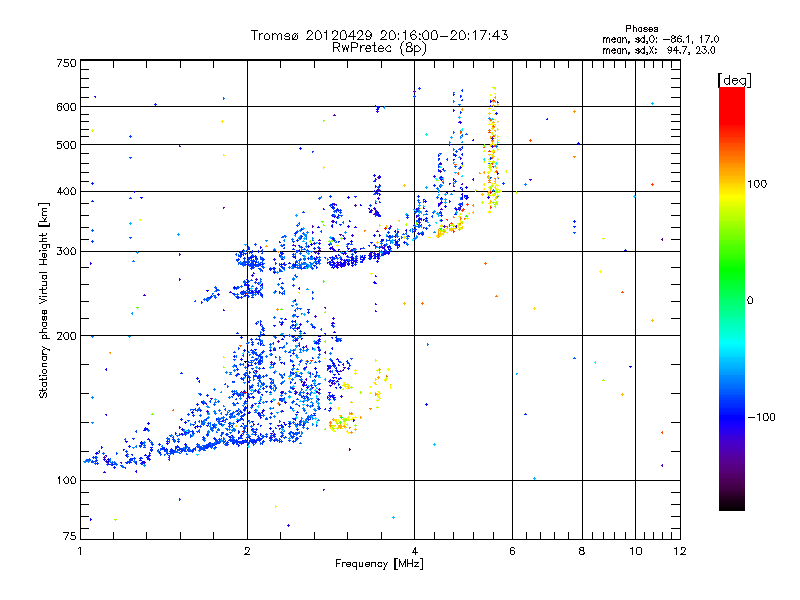The width and height of the screenshot is (800, 600).
Task: Click the colorbar tick label "0"
Action: click(x=750, y=301)
